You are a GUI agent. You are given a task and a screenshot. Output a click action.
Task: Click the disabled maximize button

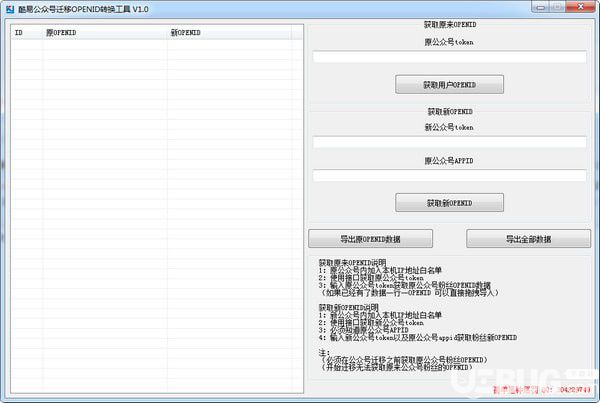pos(558,7)
